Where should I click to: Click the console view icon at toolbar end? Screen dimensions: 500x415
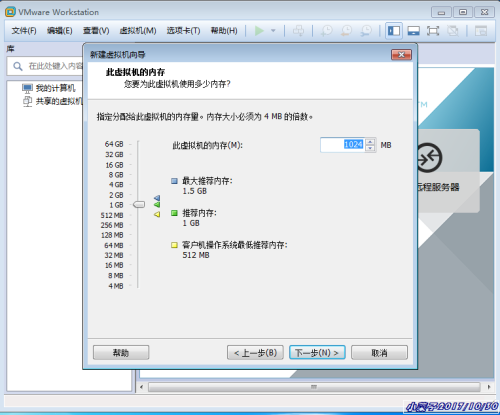(481, 31)
